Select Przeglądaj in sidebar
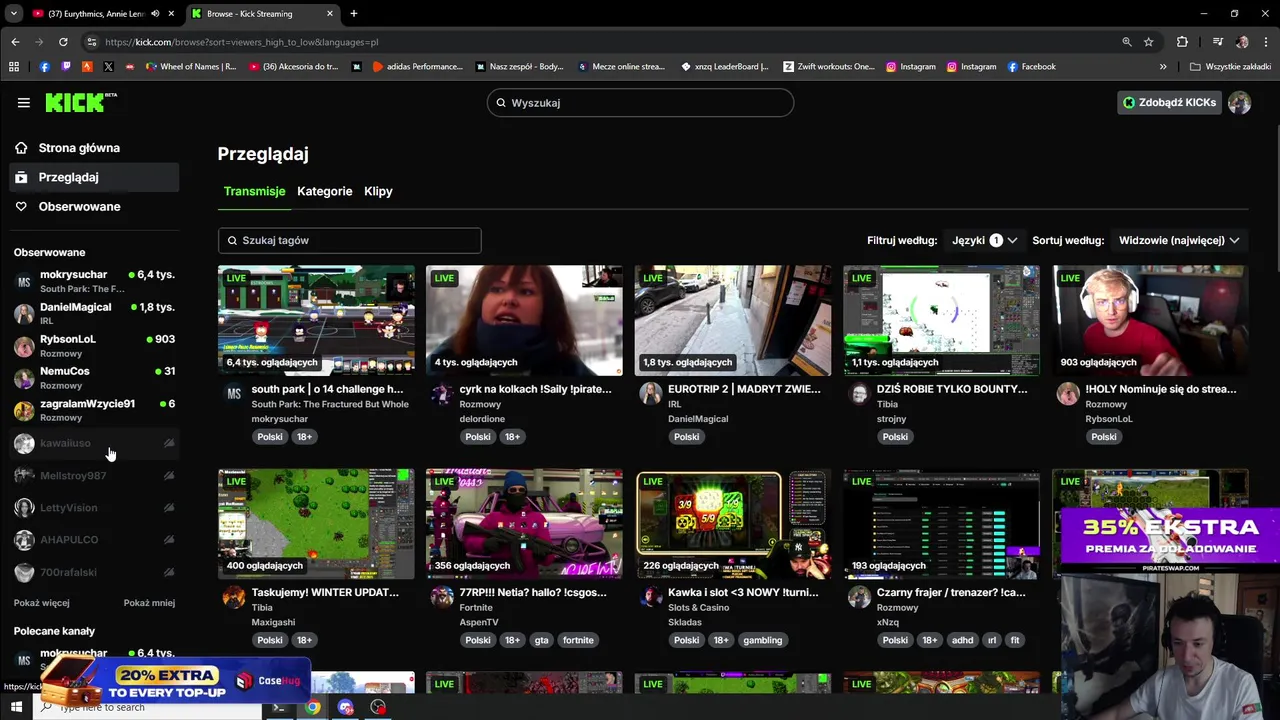The width and height of the screenshot is (1280, 720). pos(95,177)
